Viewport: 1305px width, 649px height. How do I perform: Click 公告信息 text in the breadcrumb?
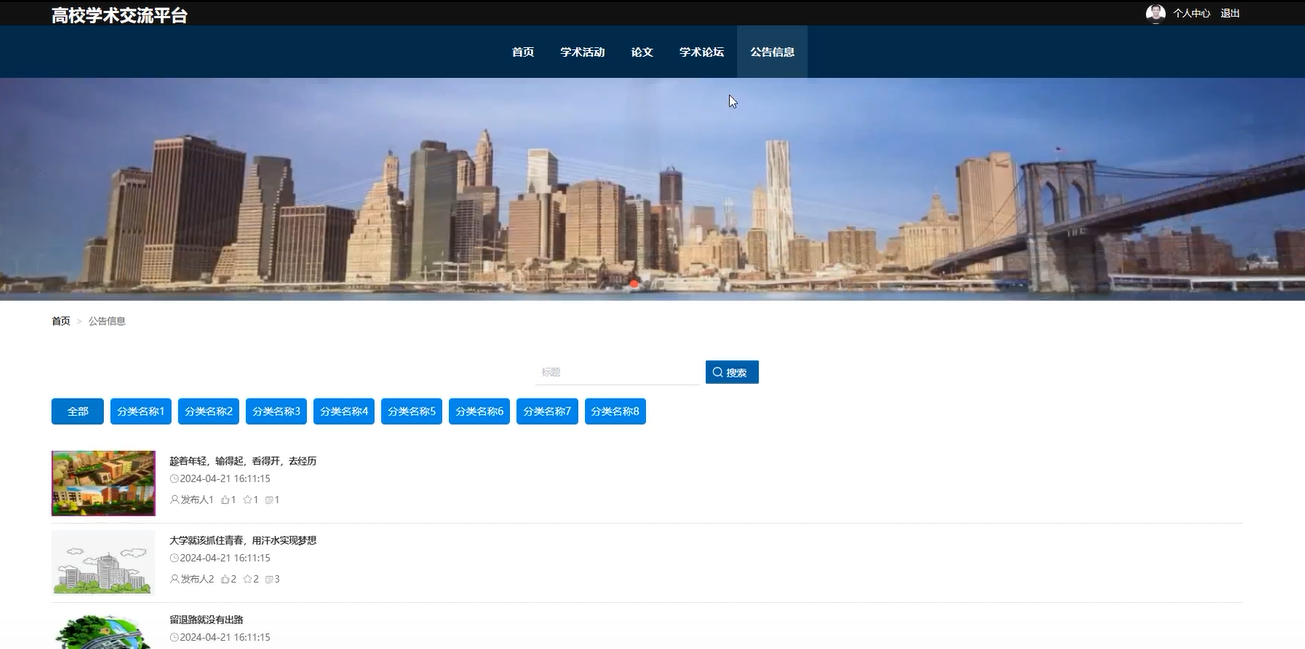107,321
